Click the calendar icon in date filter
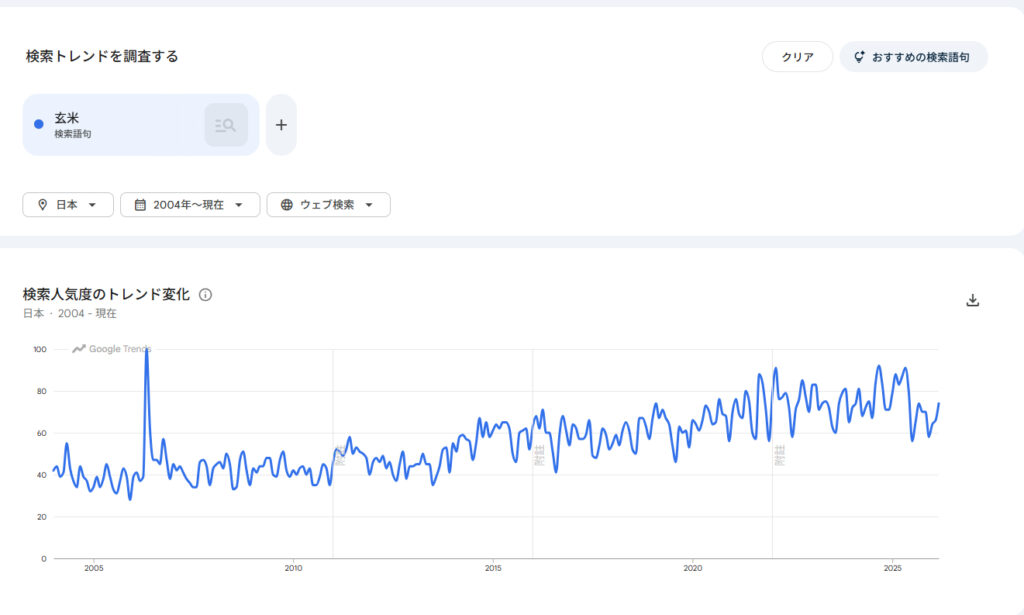1024x615 pixels. click(x=139, y=205)
